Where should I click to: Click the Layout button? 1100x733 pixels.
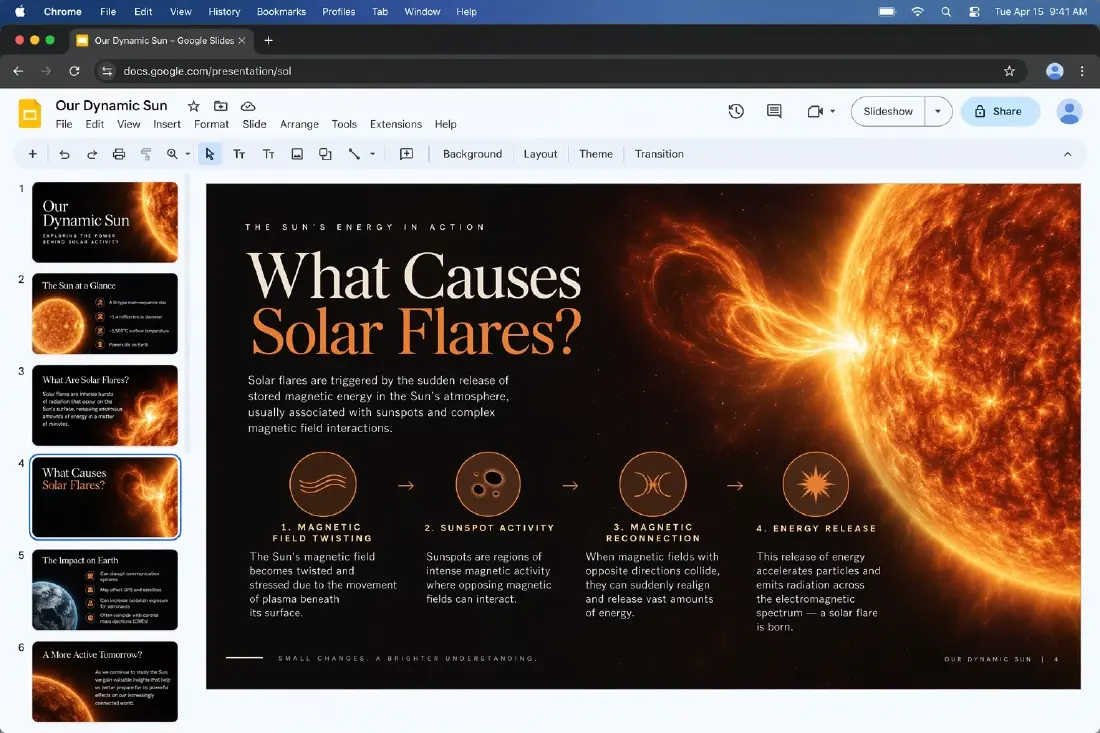tap(540, 154)
